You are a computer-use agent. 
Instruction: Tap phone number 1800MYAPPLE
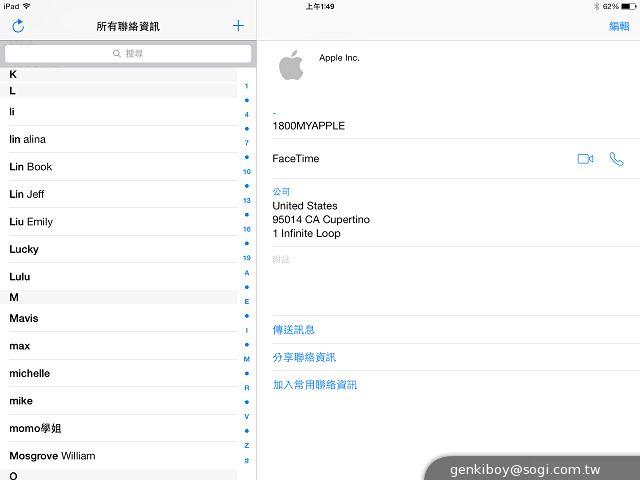tap(309, 126)
